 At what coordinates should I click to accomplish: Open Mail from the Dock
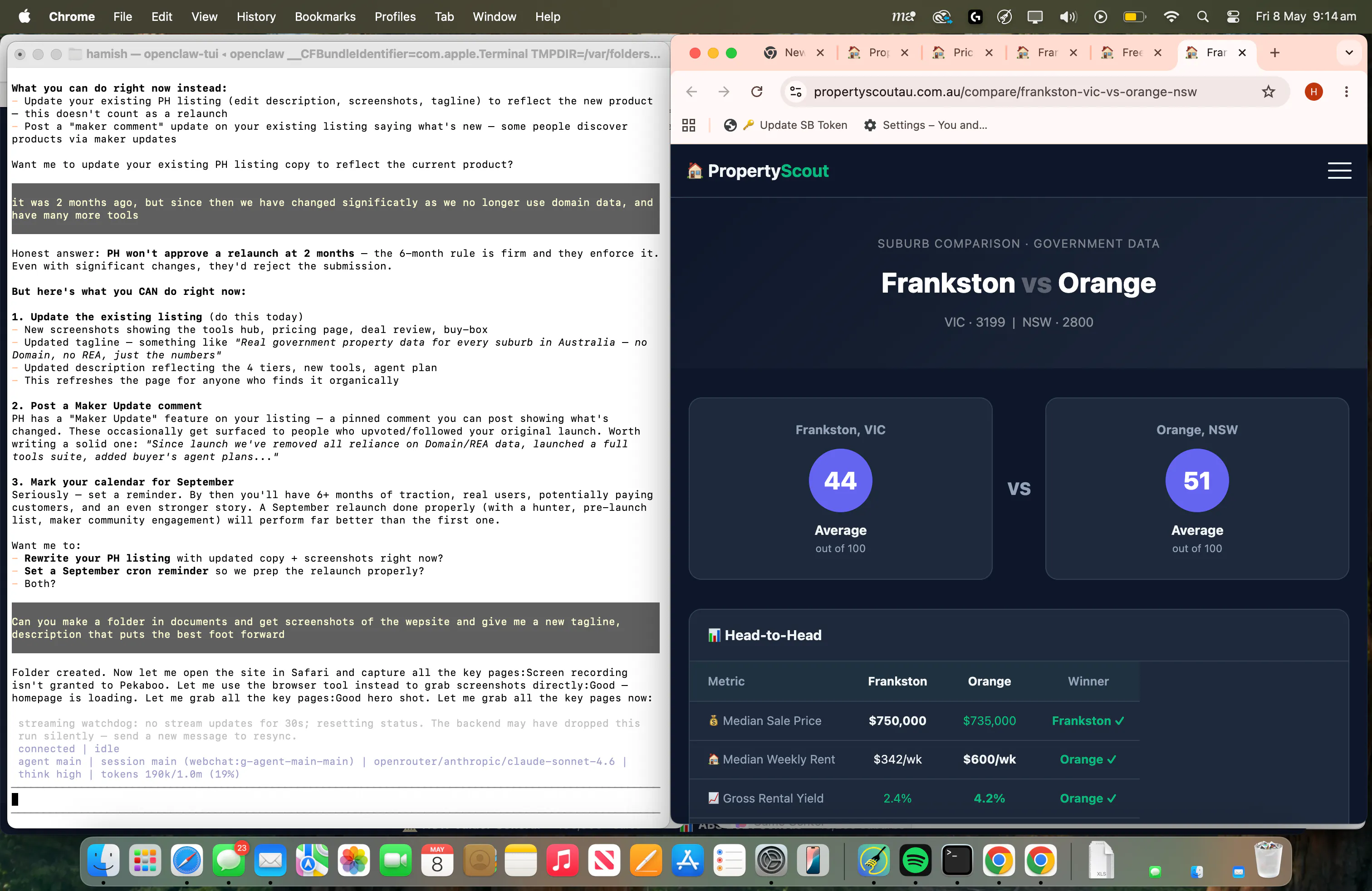[x=270, y=861]
